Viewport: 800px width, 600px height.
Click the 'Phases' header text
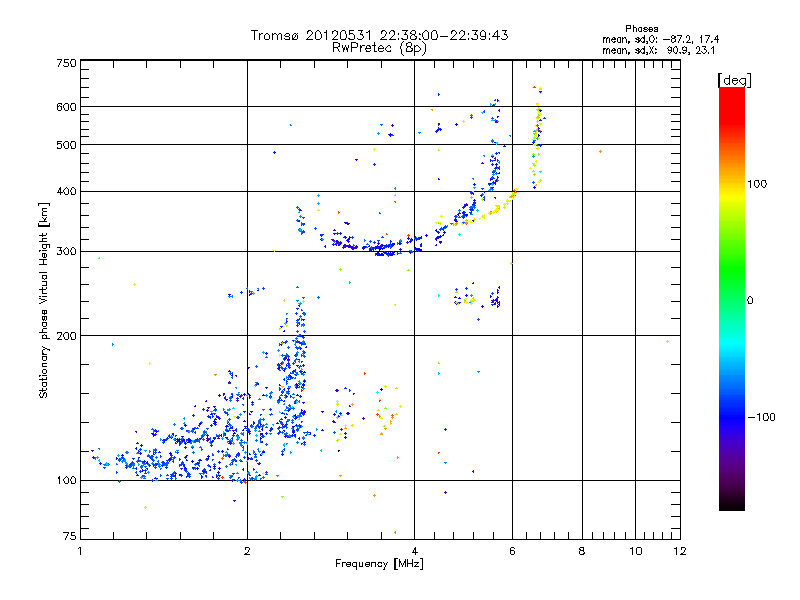pos(641,29)
